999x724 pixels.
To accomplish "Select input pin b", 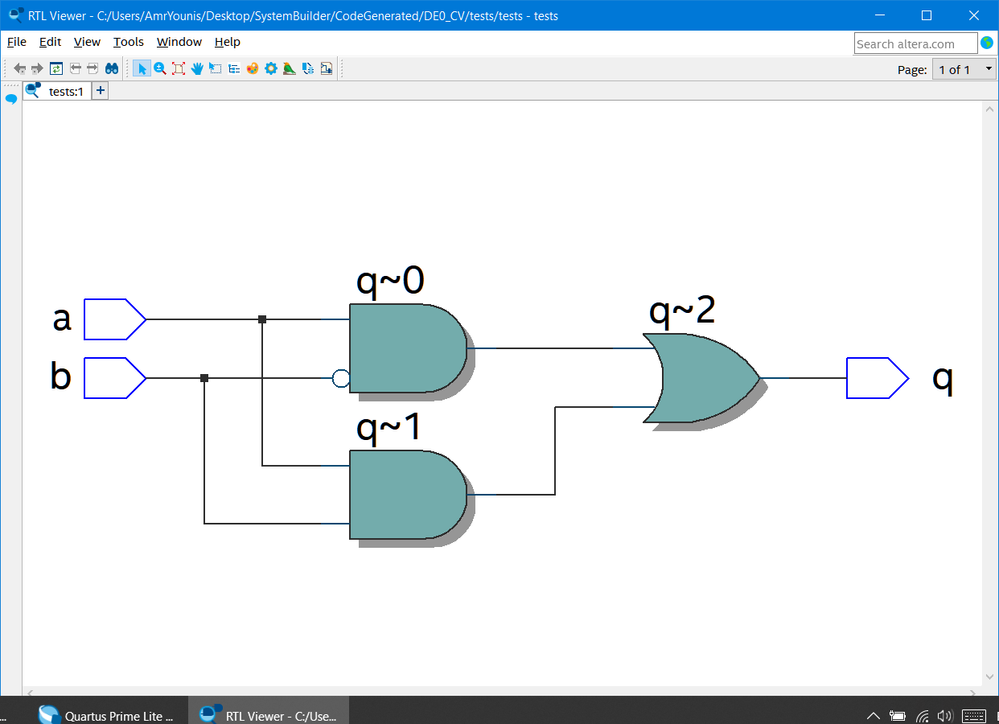I will click(115, 378).
